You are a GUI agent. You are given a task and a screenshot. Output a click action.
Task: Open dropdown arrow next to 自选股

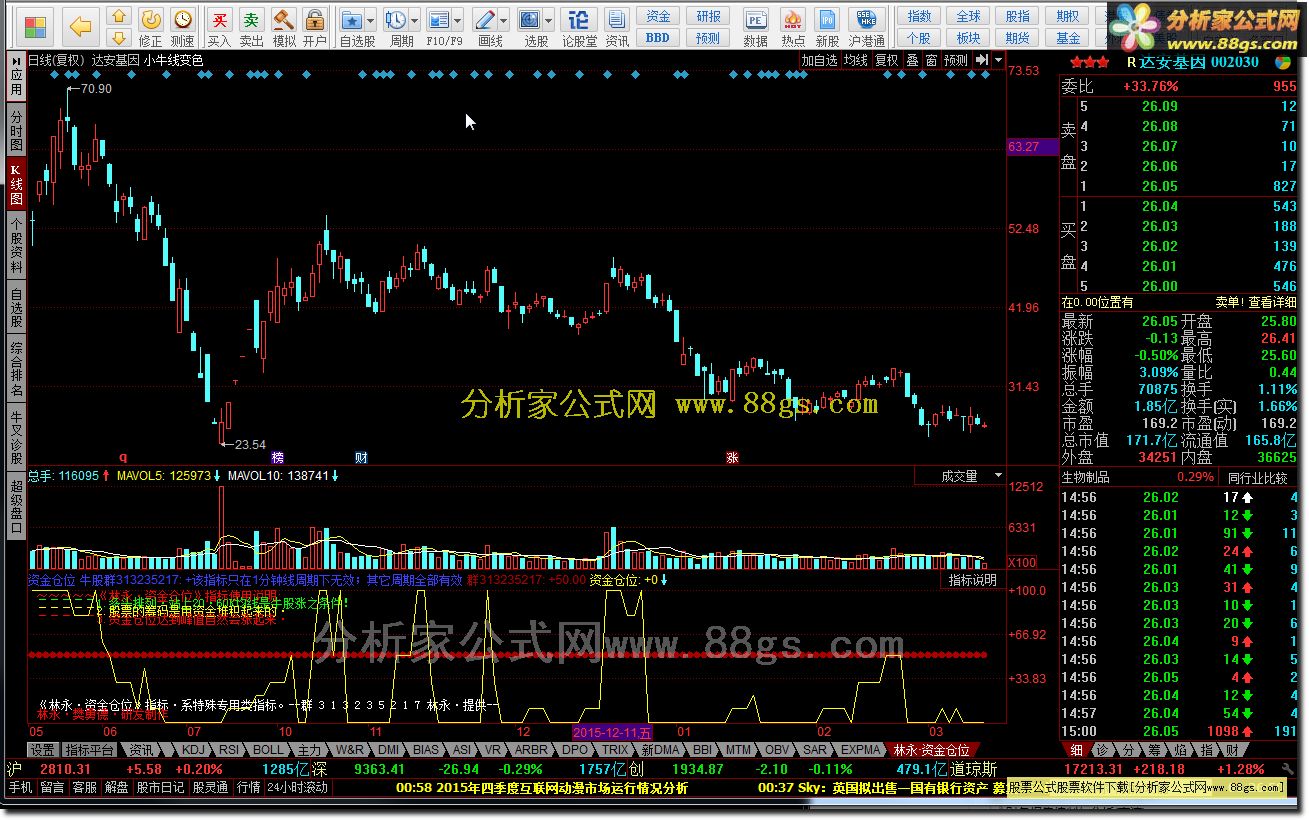[371, 20]
